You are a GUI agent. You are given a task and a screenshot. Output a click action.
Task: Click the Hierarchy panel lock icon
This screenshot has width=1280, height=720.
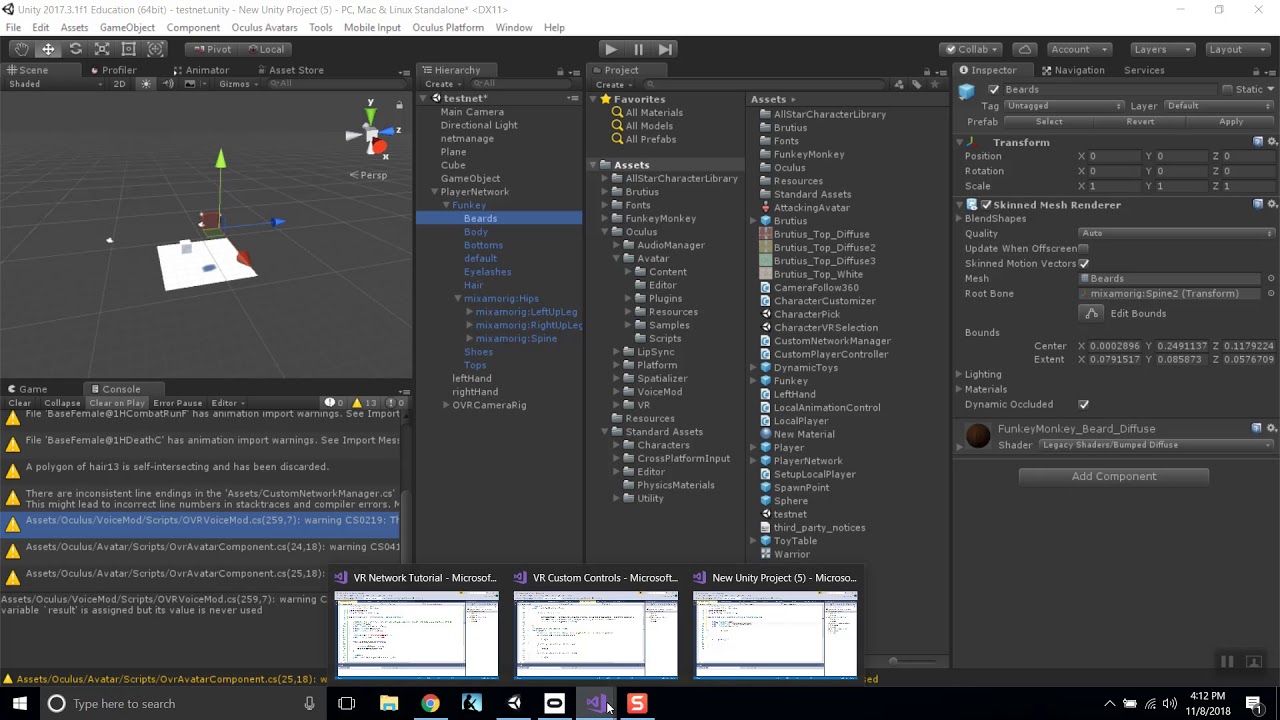click(x=561, y=71)
